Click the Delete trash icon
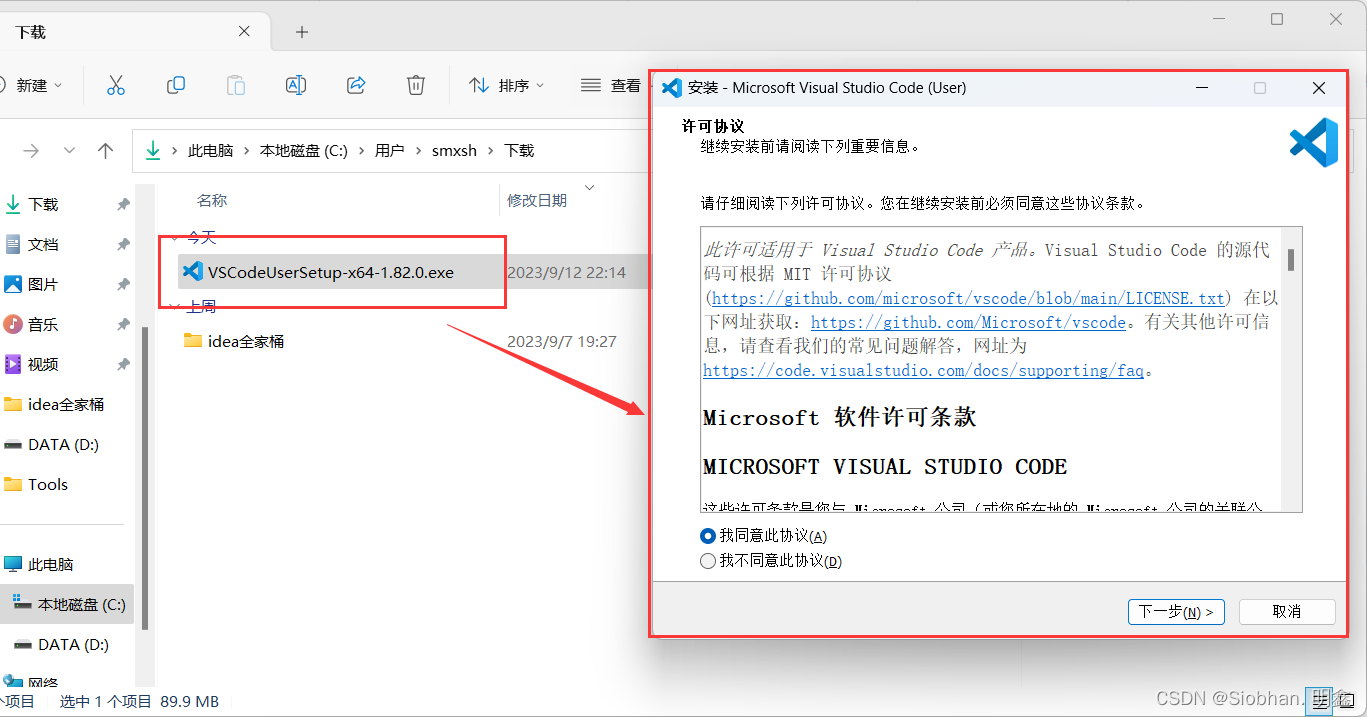Viewport: 1367px width, 717px height. 416,86
